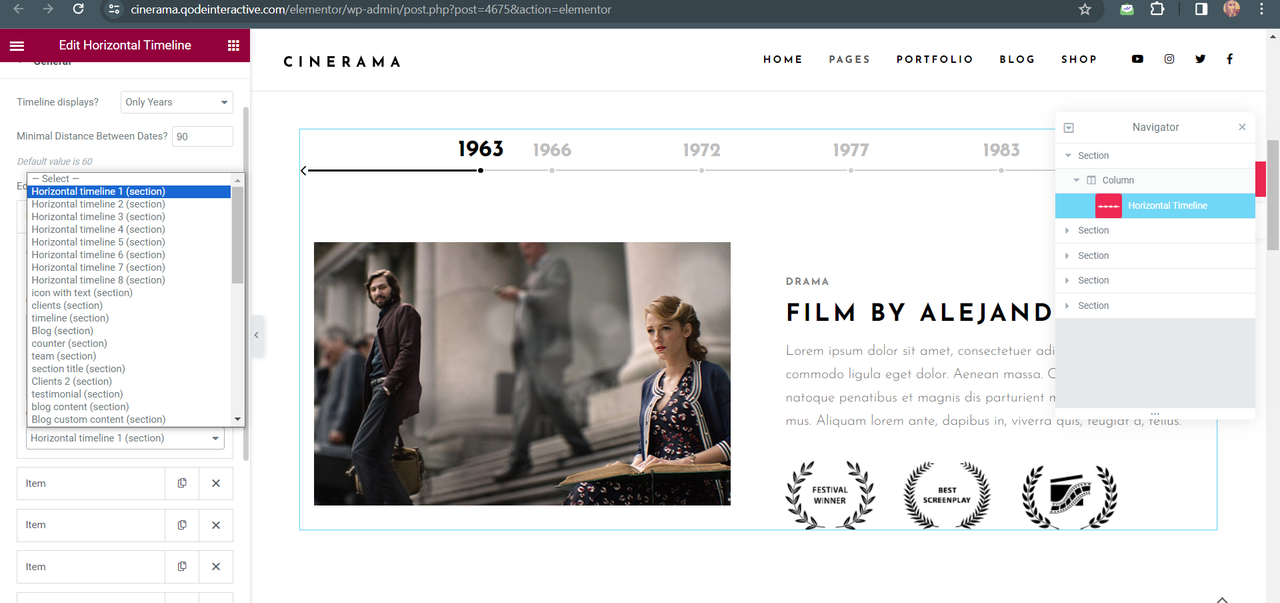Open the Twitter social icon

(x=1200, y=59)
